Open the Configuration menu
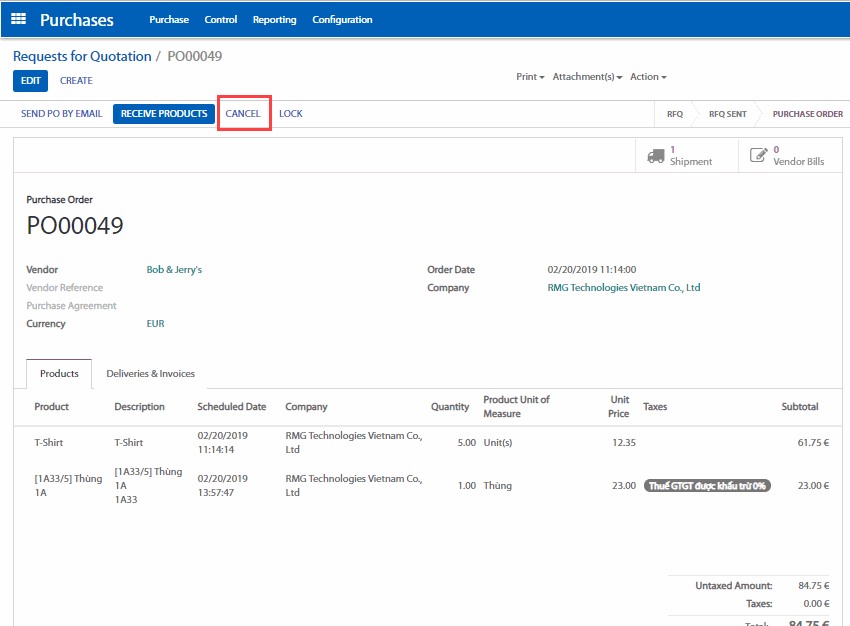Image resolution: width=850 pixels, height=626 pixels. click(342, 20)
